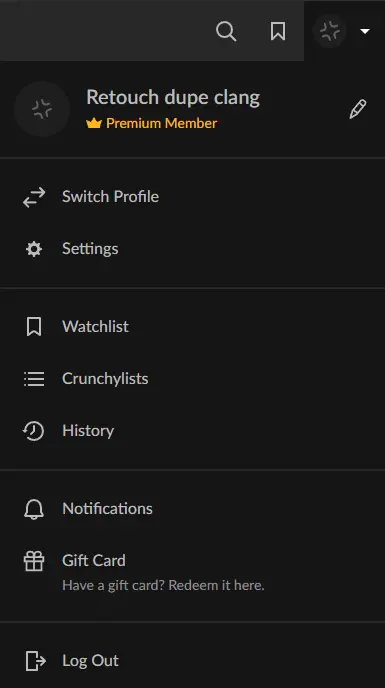Open the Watchlist menu item

(x=192, y=327)
